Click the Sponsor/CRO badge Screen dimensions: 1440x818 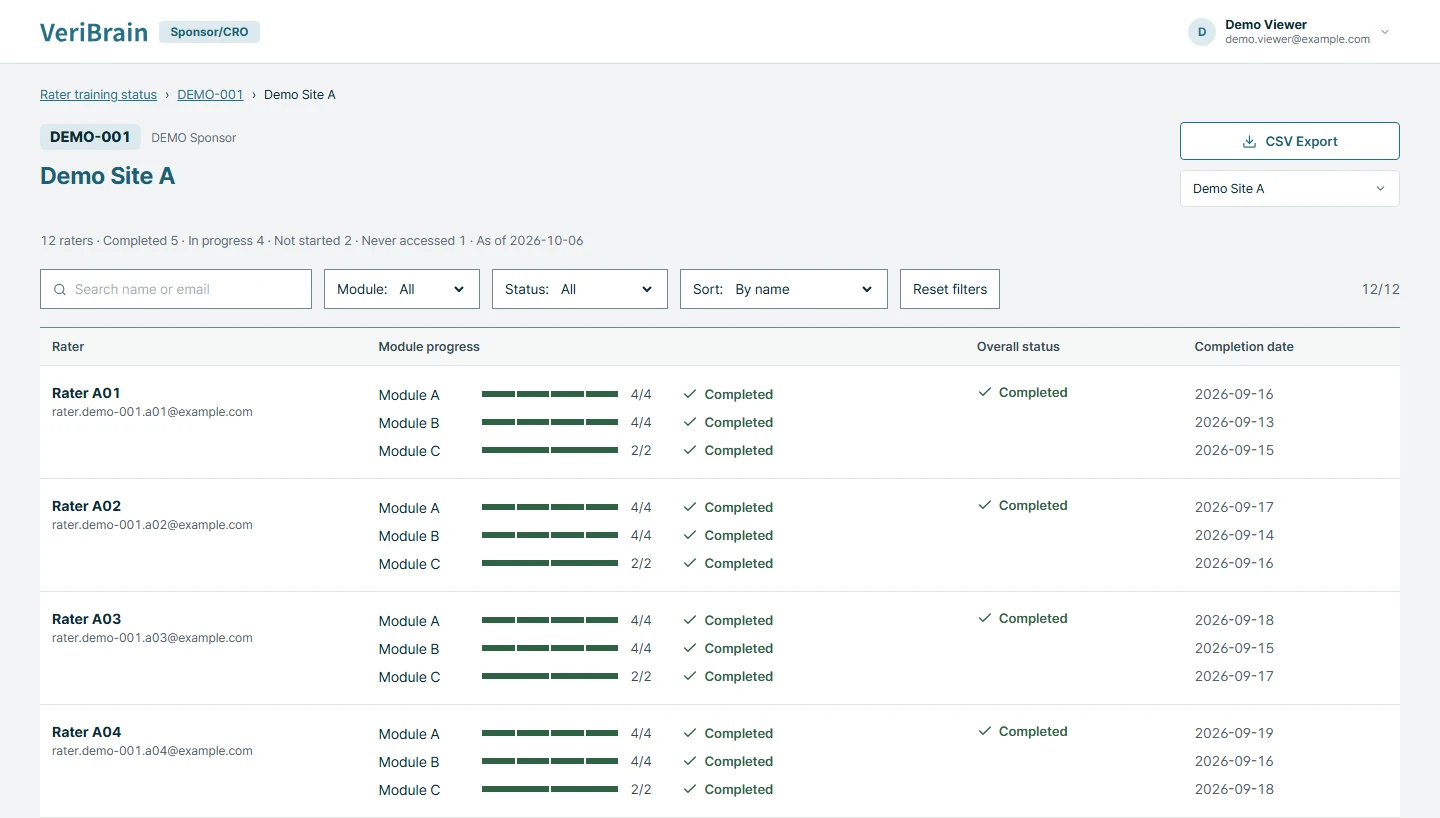click(x=210, y=32)
